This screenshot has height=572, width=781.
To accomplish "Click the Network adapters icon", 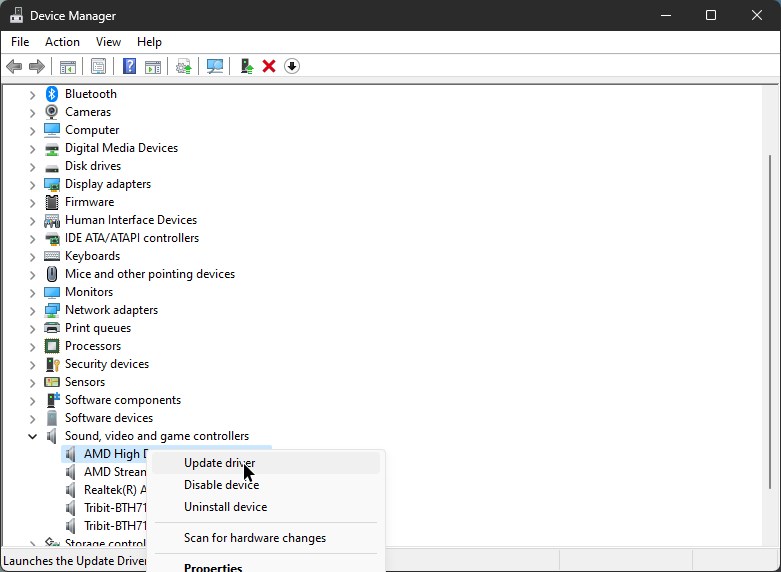I will point(52,310).
